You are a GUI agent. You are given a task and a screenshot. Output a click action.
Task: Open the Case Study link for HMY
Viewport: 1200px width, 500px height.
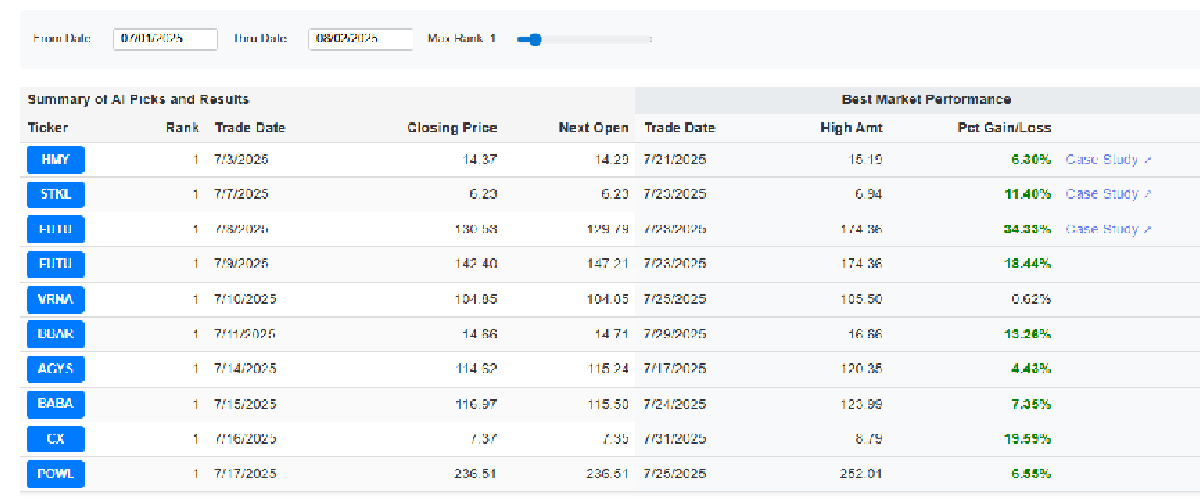tap(1102, 160)
